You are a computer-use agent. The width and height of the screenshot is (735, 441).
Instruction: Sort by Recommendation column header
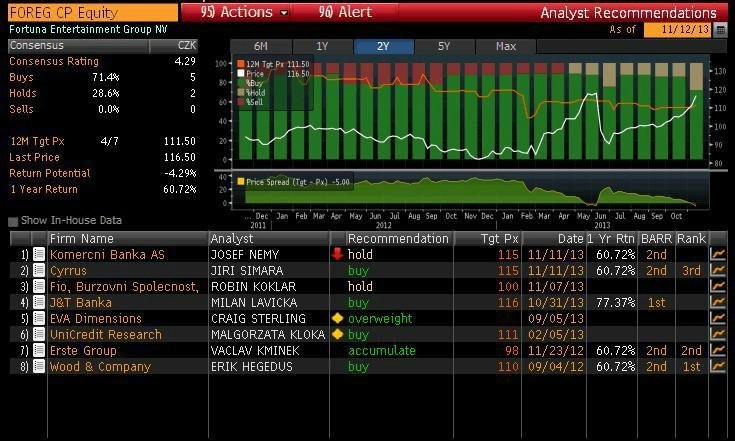pos(398,239)
